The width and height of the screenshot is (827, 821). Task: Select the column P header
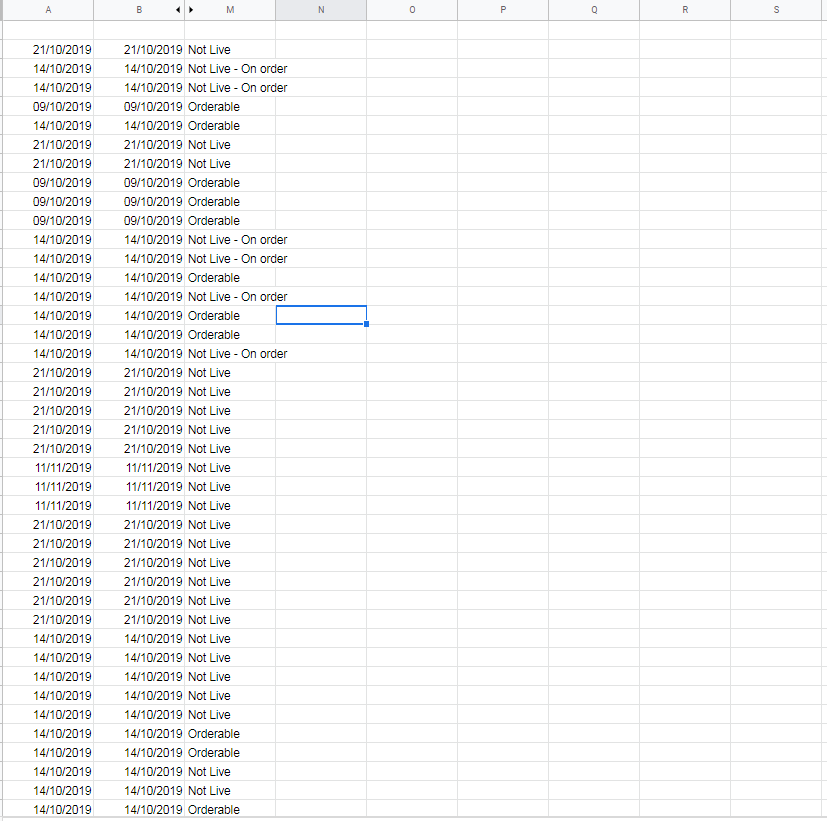tap(502, 9)
